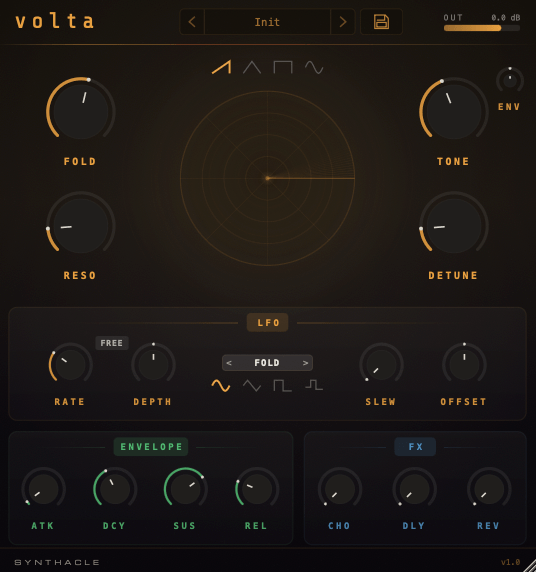The width and height of the screenshot is (536, 572).
Task: Open the FOLD LFO target selector
Action: point(267,363)
